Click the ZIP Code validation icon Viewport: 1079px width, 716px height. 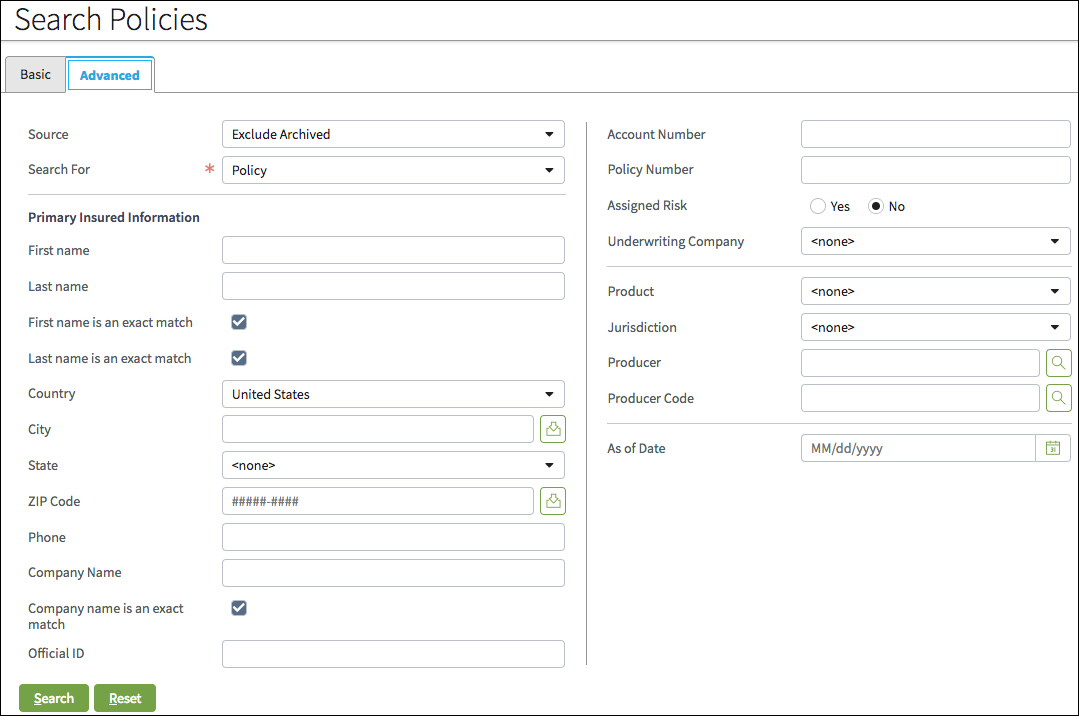coord(552,500)
